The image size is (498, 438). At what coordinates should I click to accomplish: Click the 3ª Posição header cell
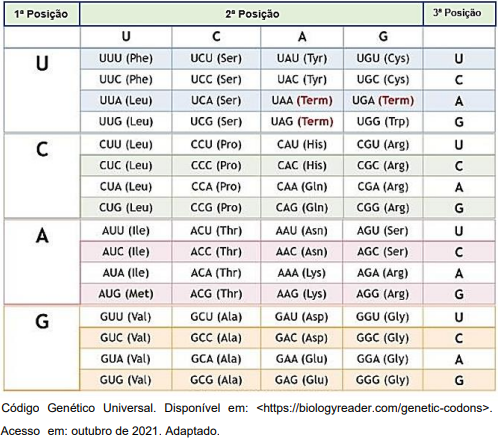[459, 13]
